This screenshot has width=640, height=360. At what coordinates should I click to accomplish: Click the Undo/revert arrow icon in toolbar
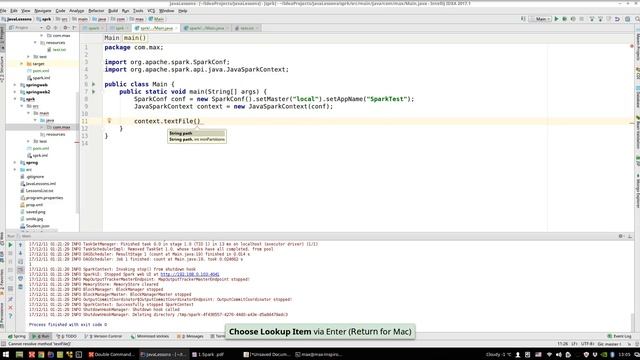tap(618, 19)
